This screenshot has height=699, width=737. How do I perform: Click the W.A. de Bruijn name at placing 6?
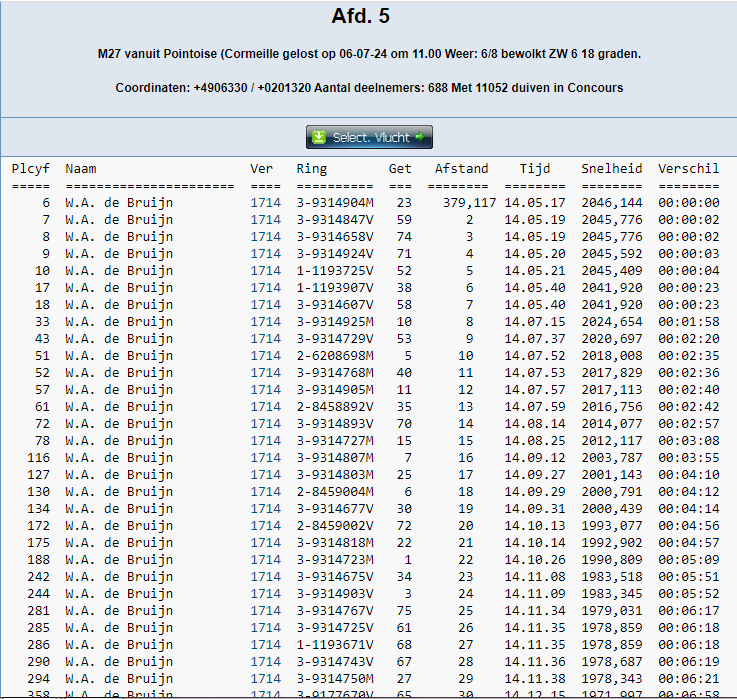click(119, 203)
